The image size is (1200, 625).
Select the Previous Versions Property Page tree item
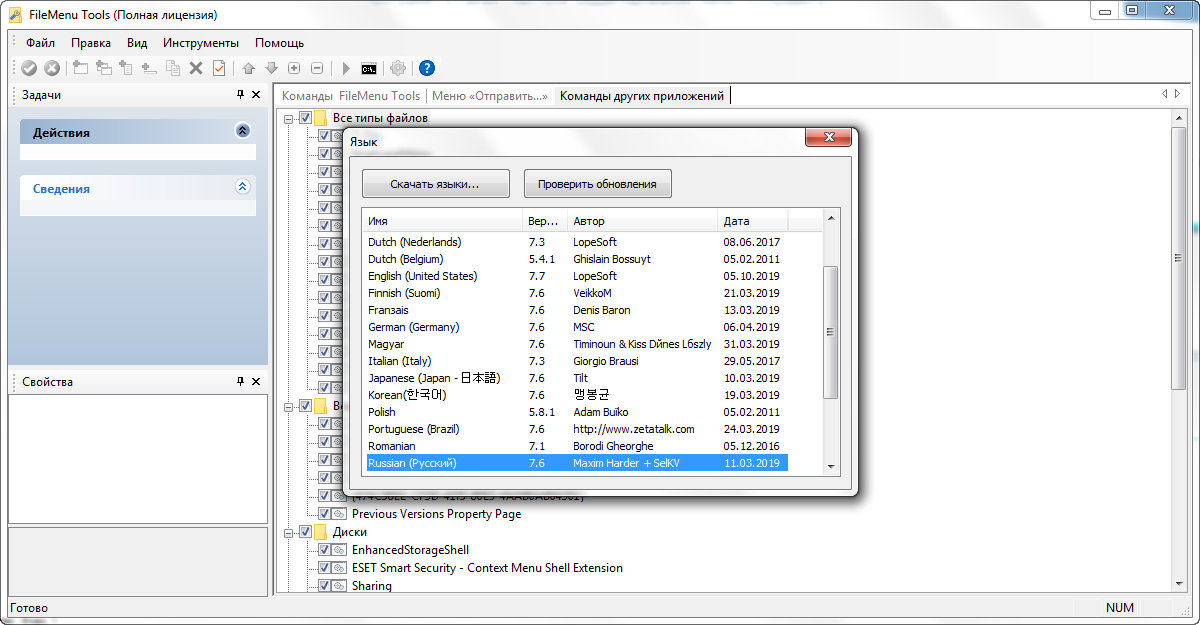[x=436, y=514]
